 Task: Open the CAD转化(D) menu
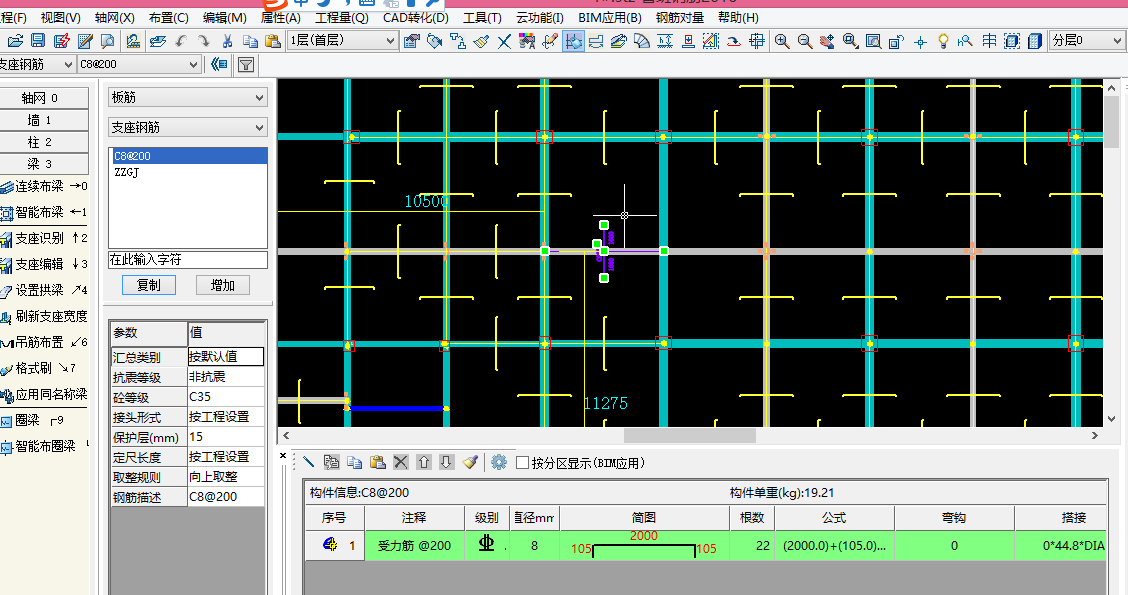point(416,17)
